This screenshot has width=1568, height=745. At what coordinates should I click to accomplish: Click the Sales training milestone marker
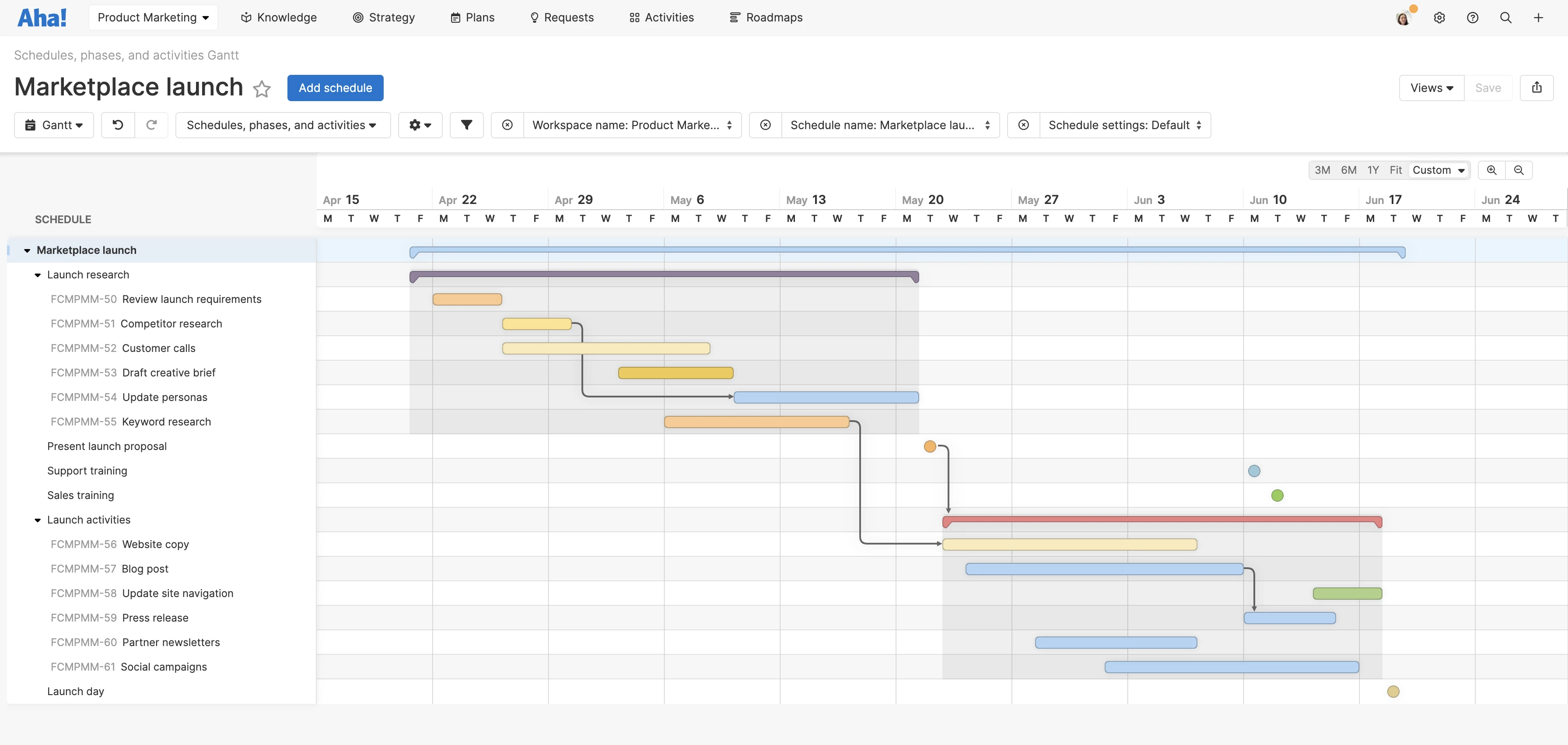[1277, 495]
